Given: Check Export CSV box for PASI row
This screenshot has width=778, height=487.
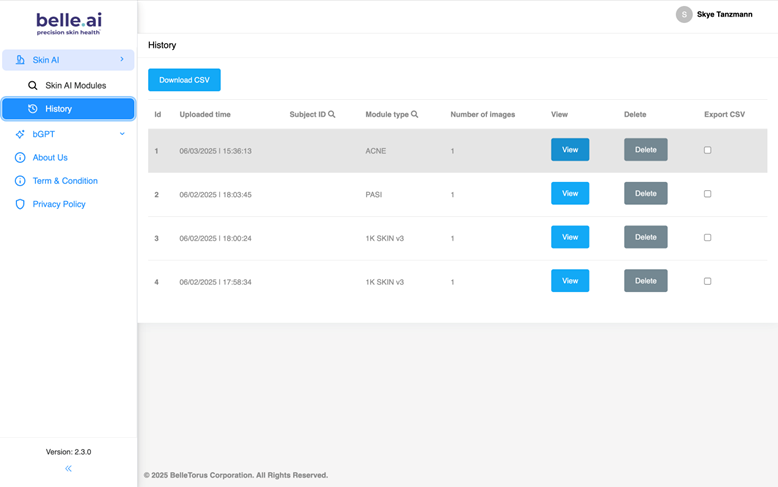Looking at the screenshot, I should 707,194.
